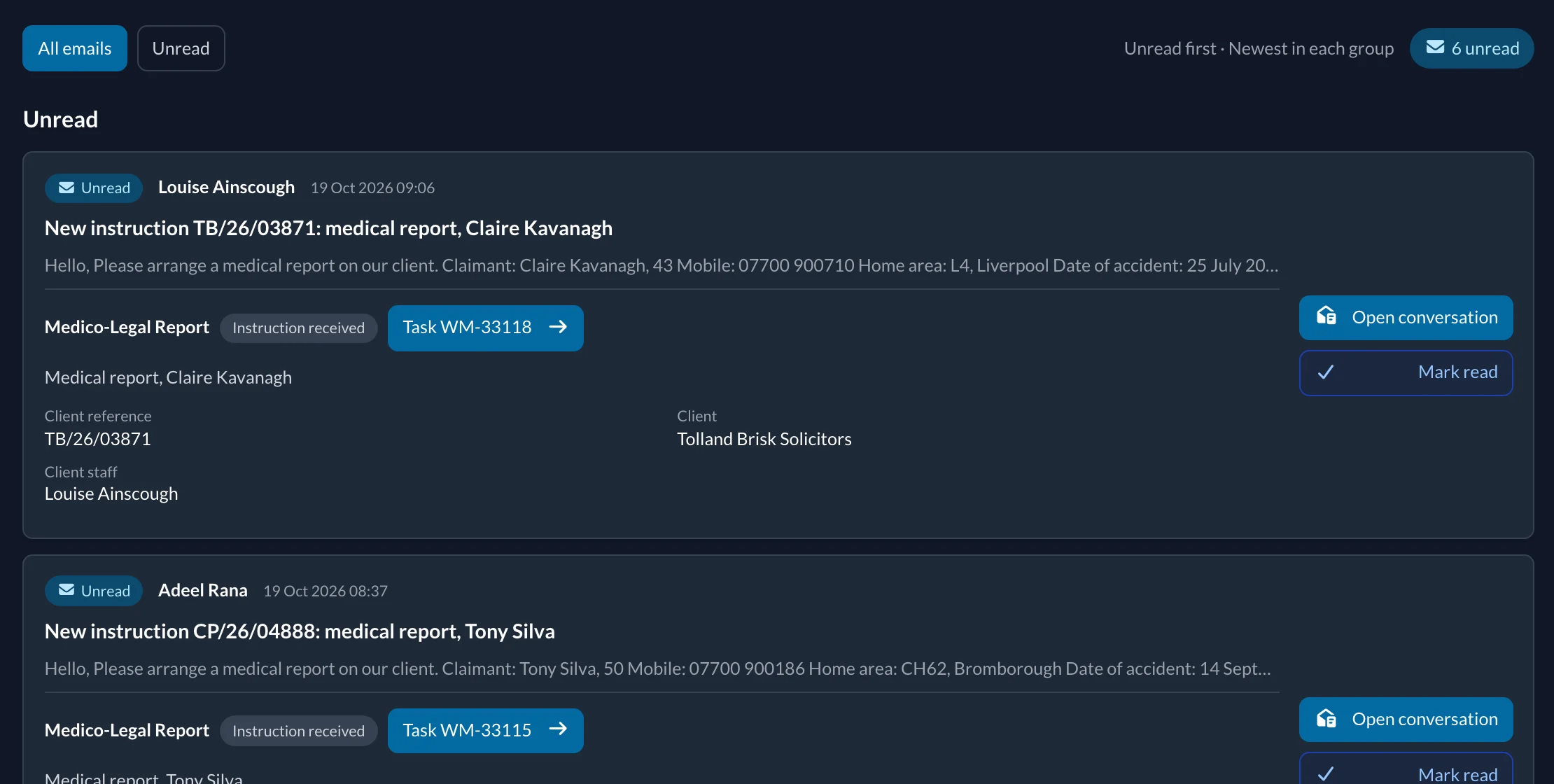The image size is (1554, 784).
Task: Click the arrow icon on Task WM-33118
Action: coord(558,327)
